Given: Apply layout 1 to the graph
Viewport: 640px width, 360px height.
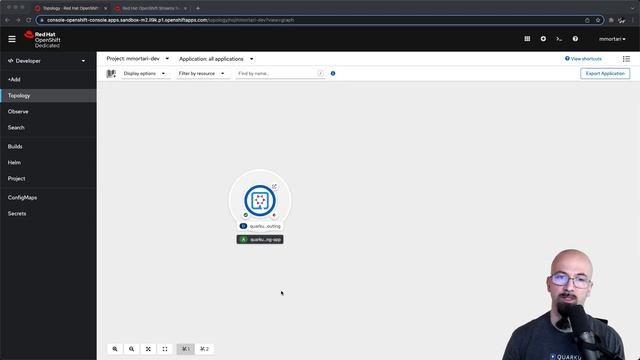Looking at the screenshot, I should click(186, 349).
